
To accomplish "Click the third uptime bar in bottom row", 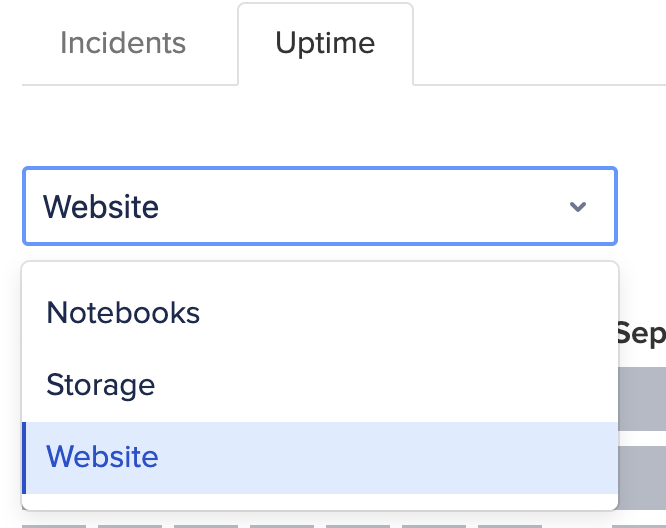I will 206,524.
